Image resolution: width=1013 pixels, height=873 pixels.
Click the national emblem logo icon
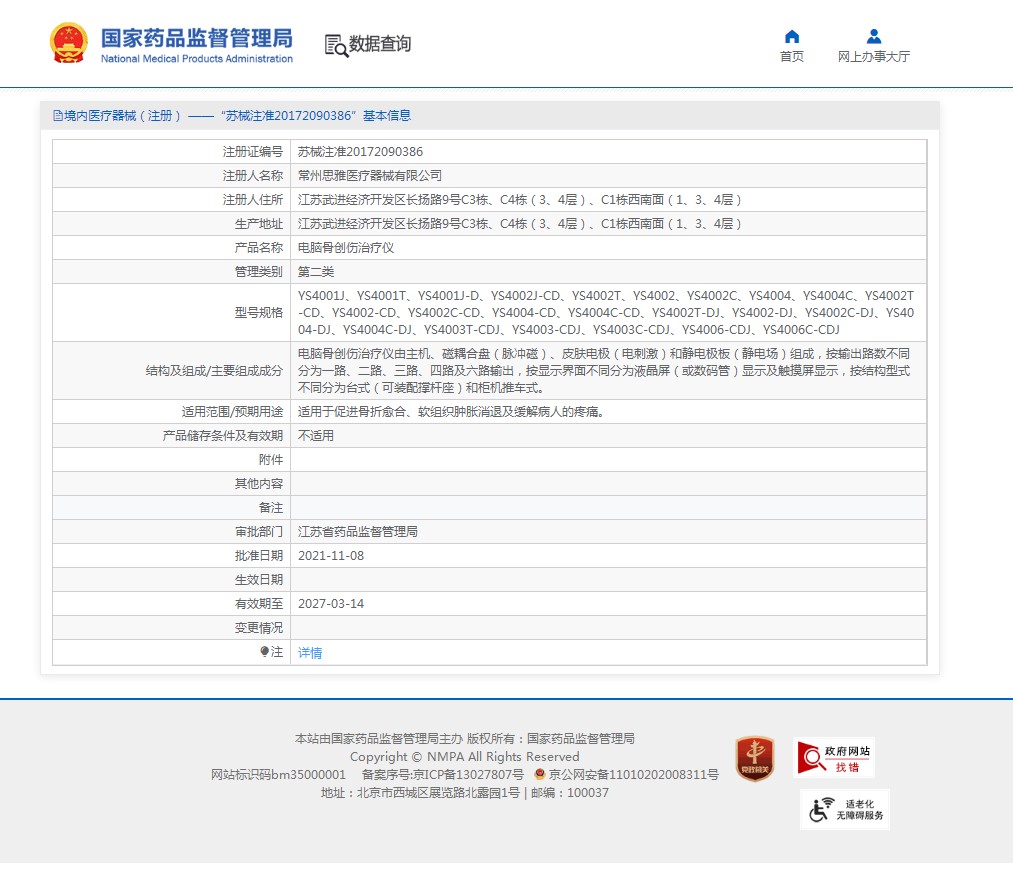coord(68,43)
